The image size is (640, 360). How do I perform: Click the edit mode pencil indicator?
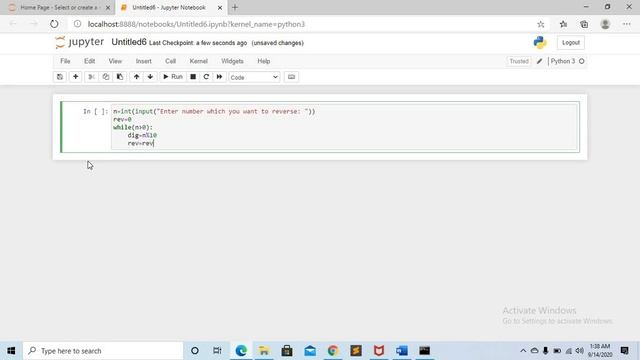[x=540, y=61]
